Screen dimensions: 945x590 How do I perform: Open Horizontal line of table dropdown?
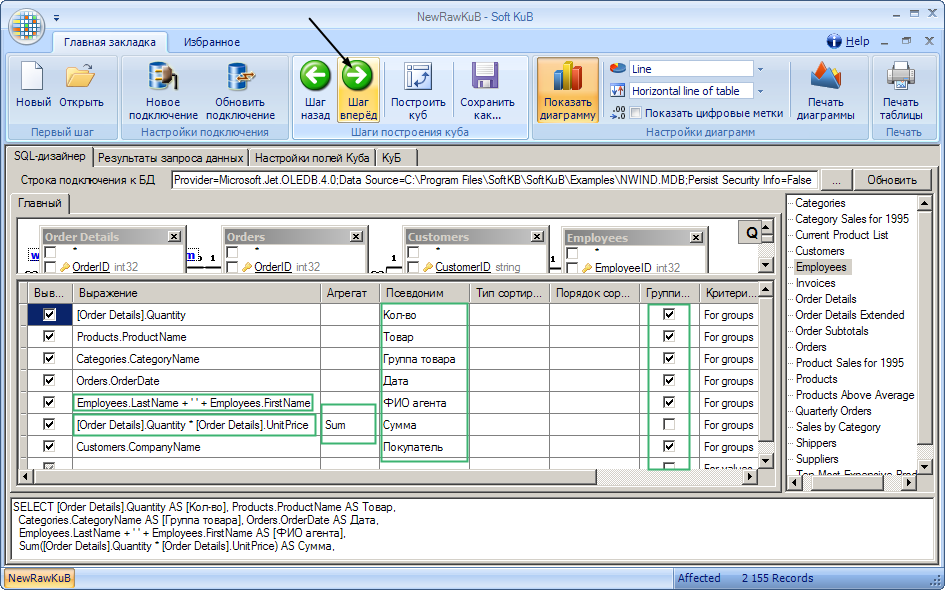pos(760,91)
